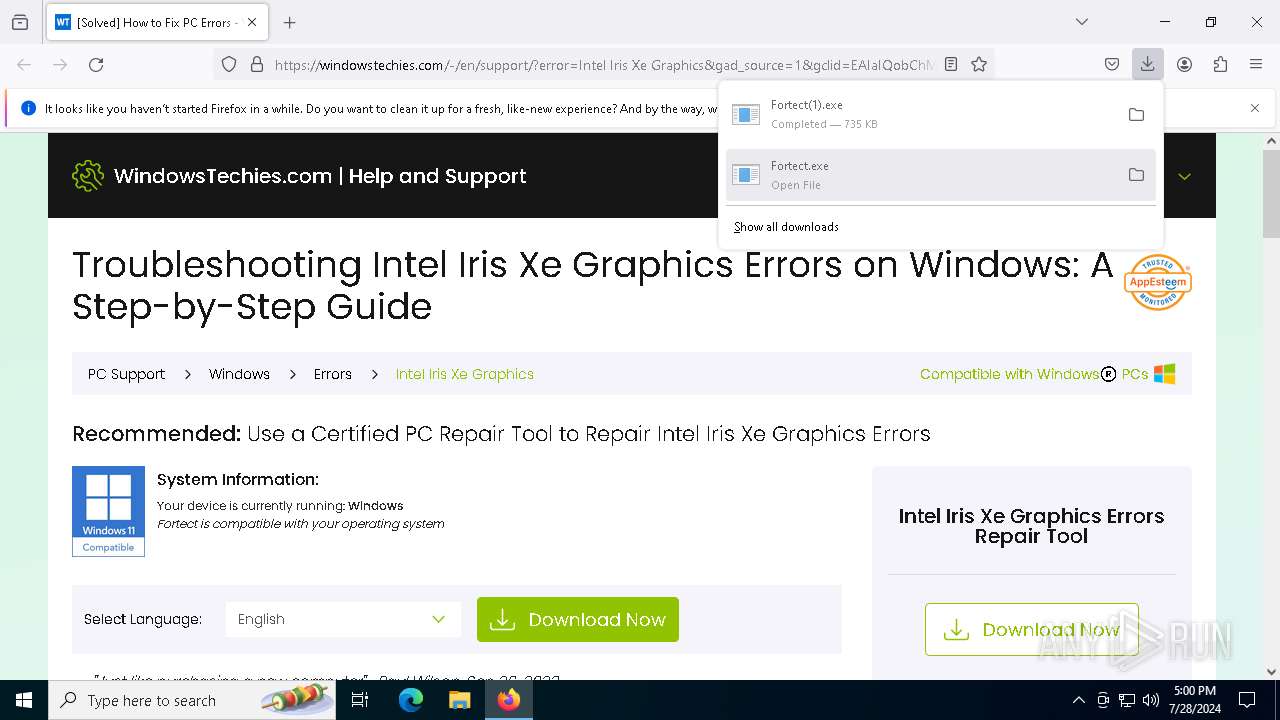This screenshot has height=720, width=1280.
Task: Save page to Pocket
Action: [1112, 65]
